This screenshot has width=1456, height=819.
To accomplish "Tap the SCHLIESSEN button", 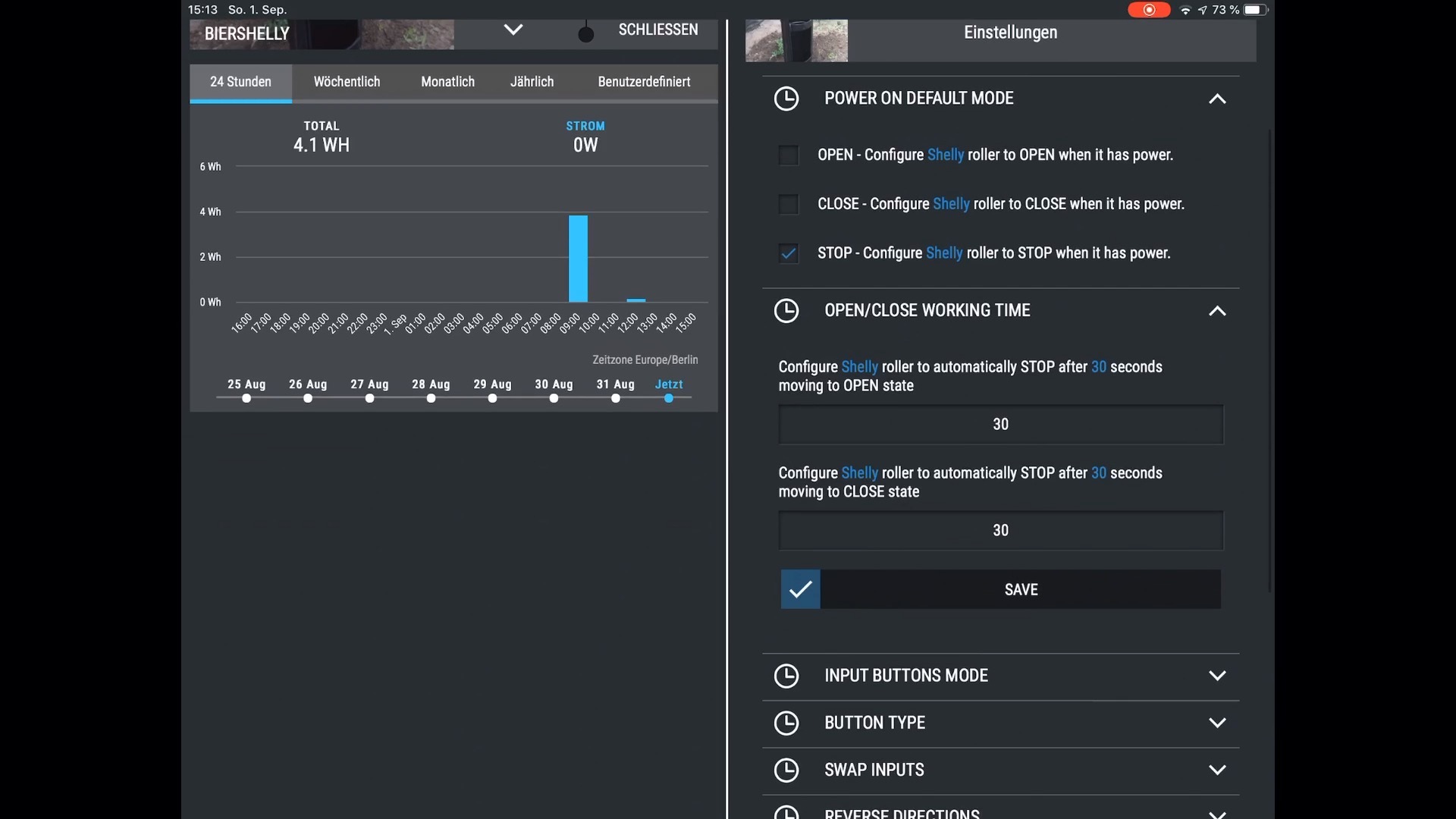I will (657, 30).
